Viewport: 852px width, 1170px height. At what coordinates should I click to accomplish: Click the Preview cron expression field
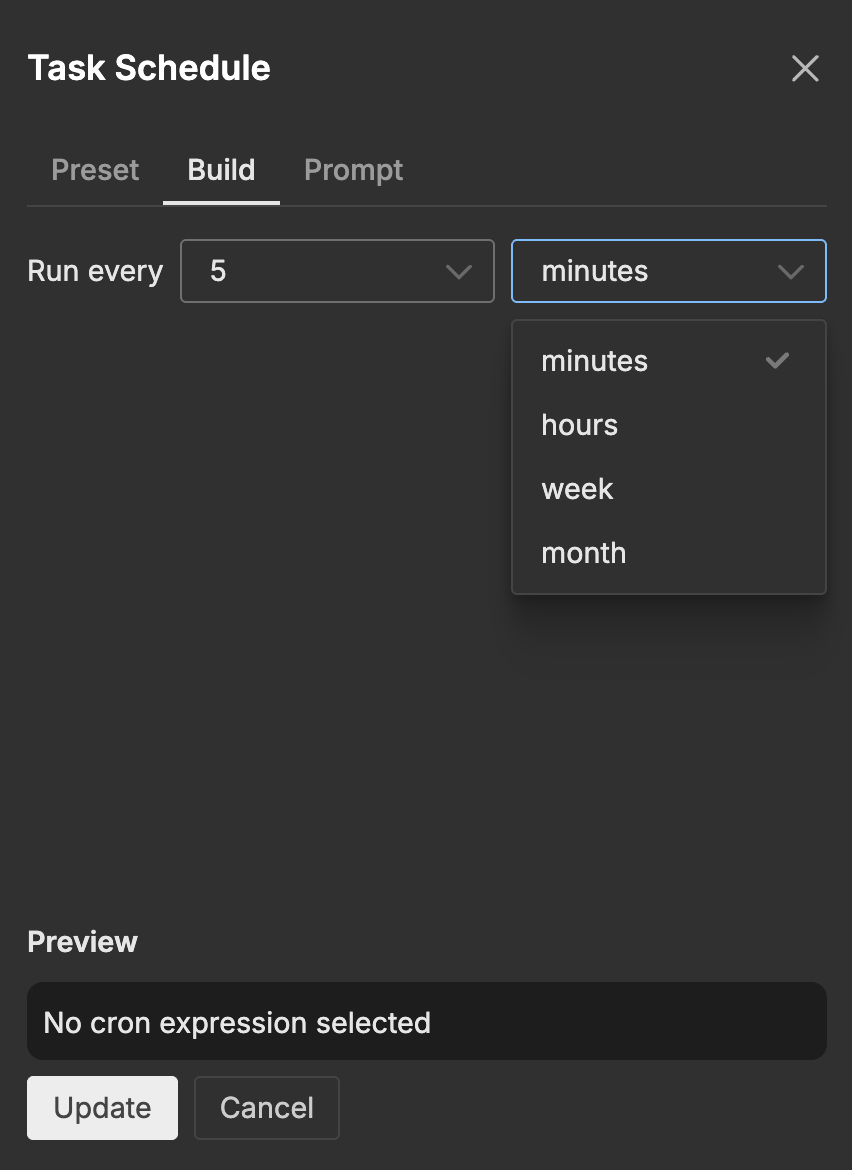click(427, 1021)
